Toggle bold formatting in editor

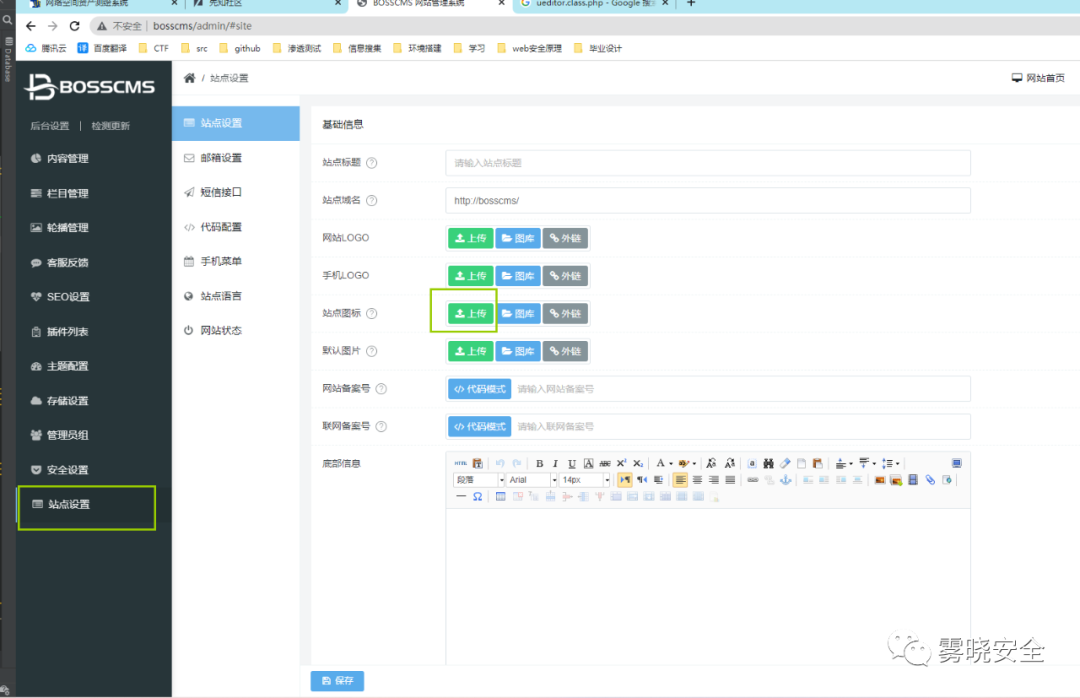pos(539,463)
